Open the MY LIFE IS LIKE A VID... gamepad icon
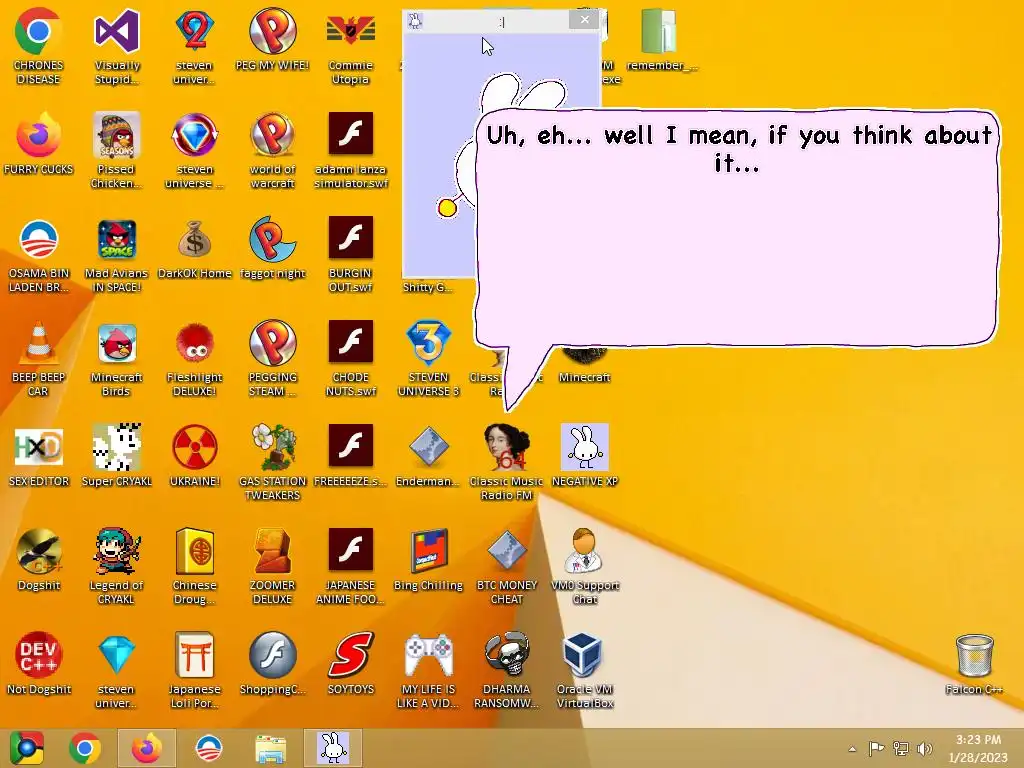This screenshot has width=1024, height=768. click(x=428, y=655)
